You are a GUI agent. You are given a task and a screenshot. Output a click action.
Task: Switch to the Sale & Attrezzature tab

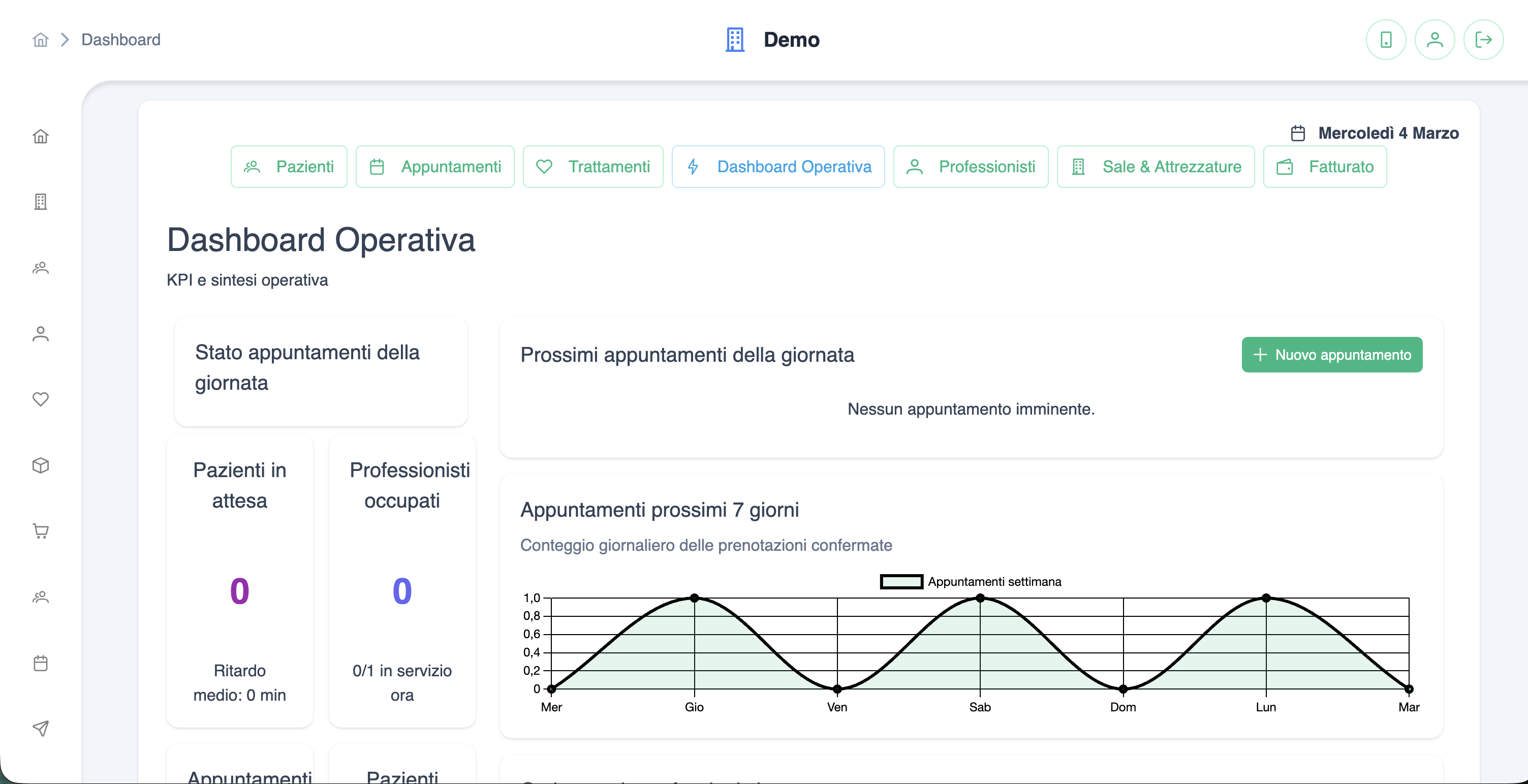click(x=1156, y=167)
